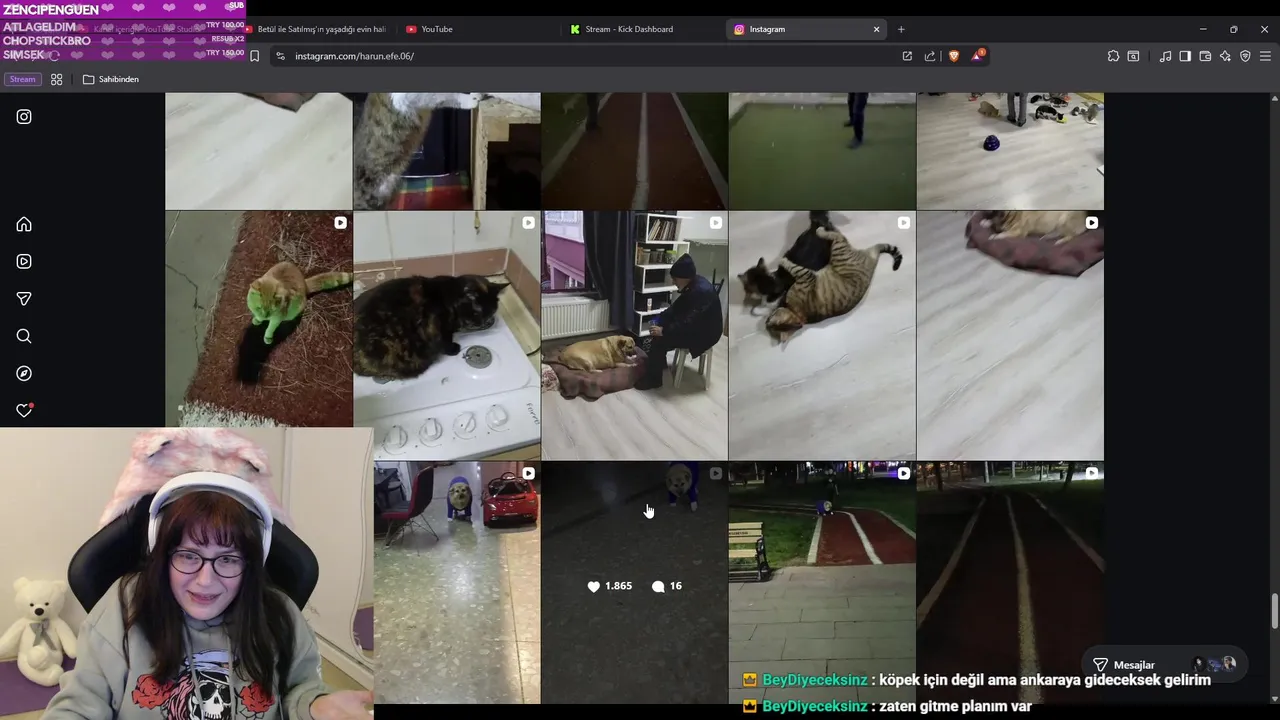
Task: Open the black cat on white stove post
Action: pos(446,335)
